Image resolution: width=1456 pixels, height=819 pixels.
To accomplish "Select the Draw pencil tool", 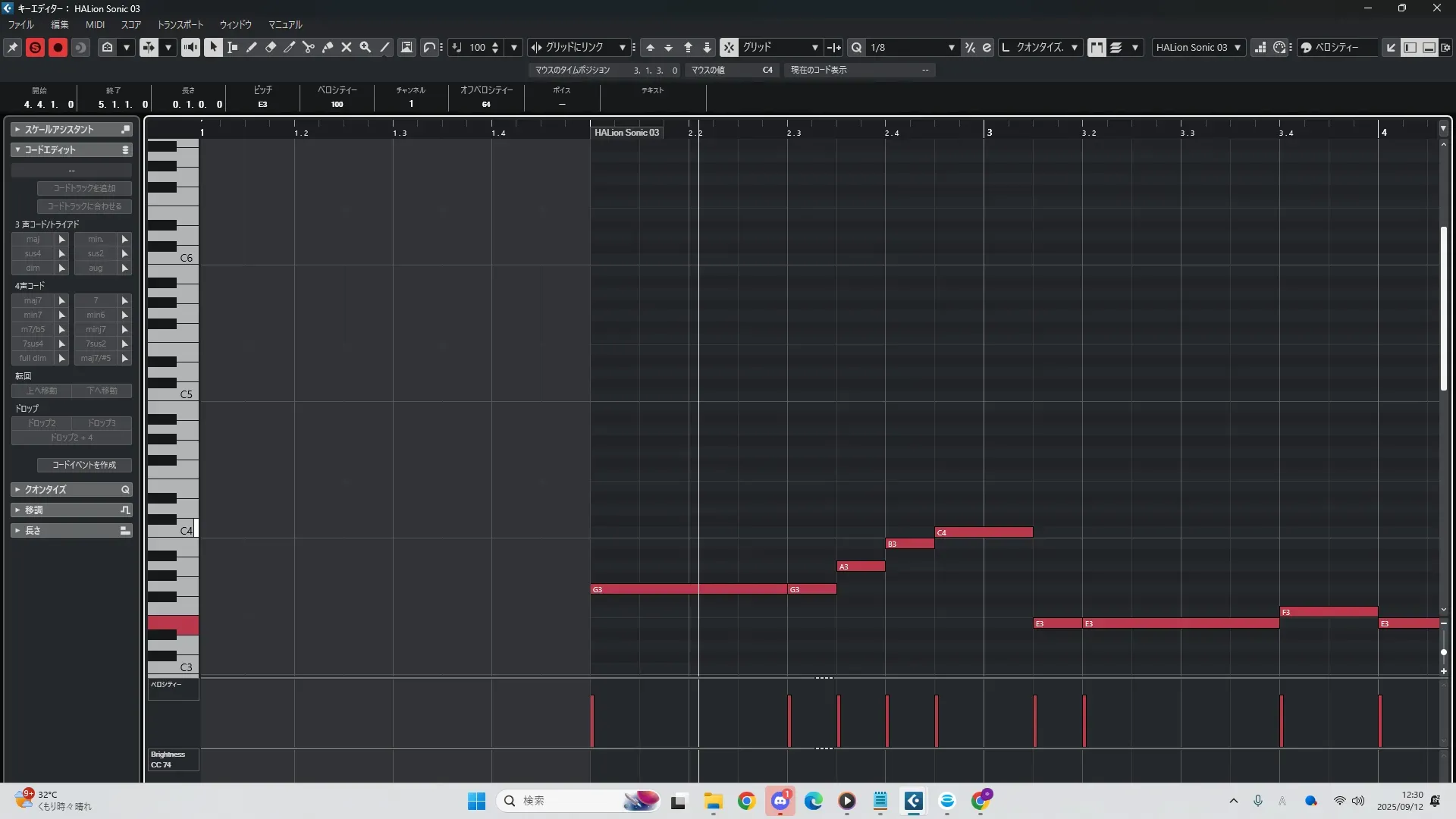I will pos(252,47).
